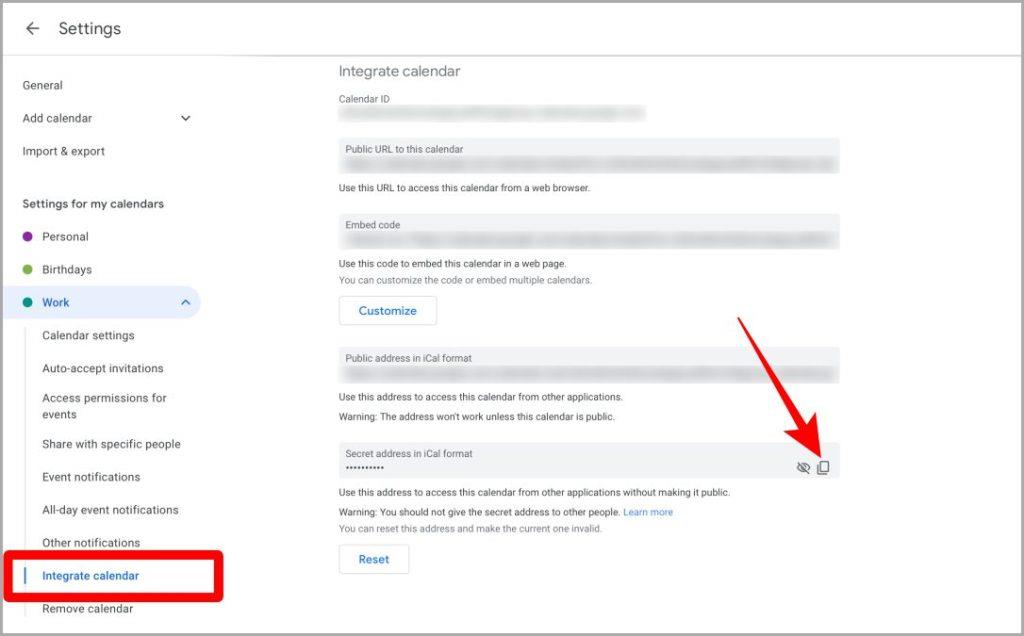The width and height of the screenshot is (1024, 636).
Task: Go to Remove calendar
Action: [88, 609]
